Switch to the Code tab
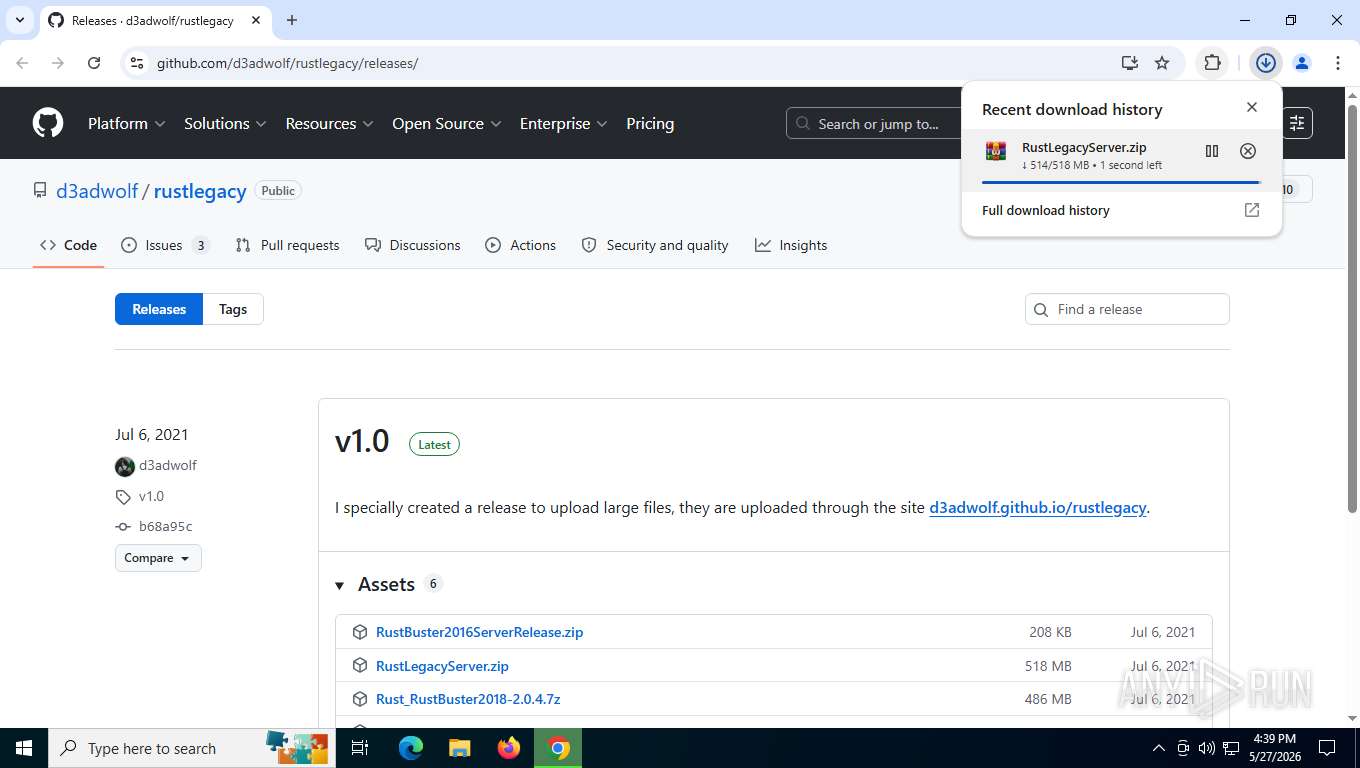 69,245
